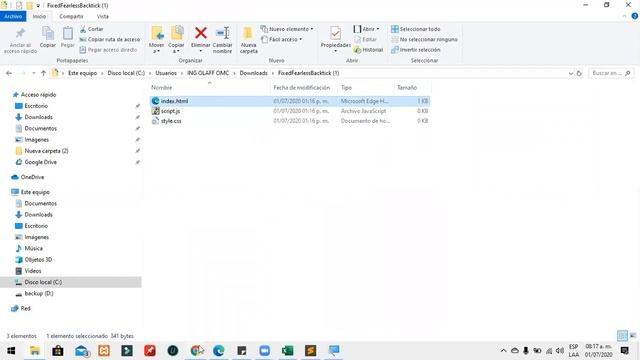Click Seleccionar todo
Viewport: 640px width, 360px height.
pyautogui.click(x=416, y=29)
